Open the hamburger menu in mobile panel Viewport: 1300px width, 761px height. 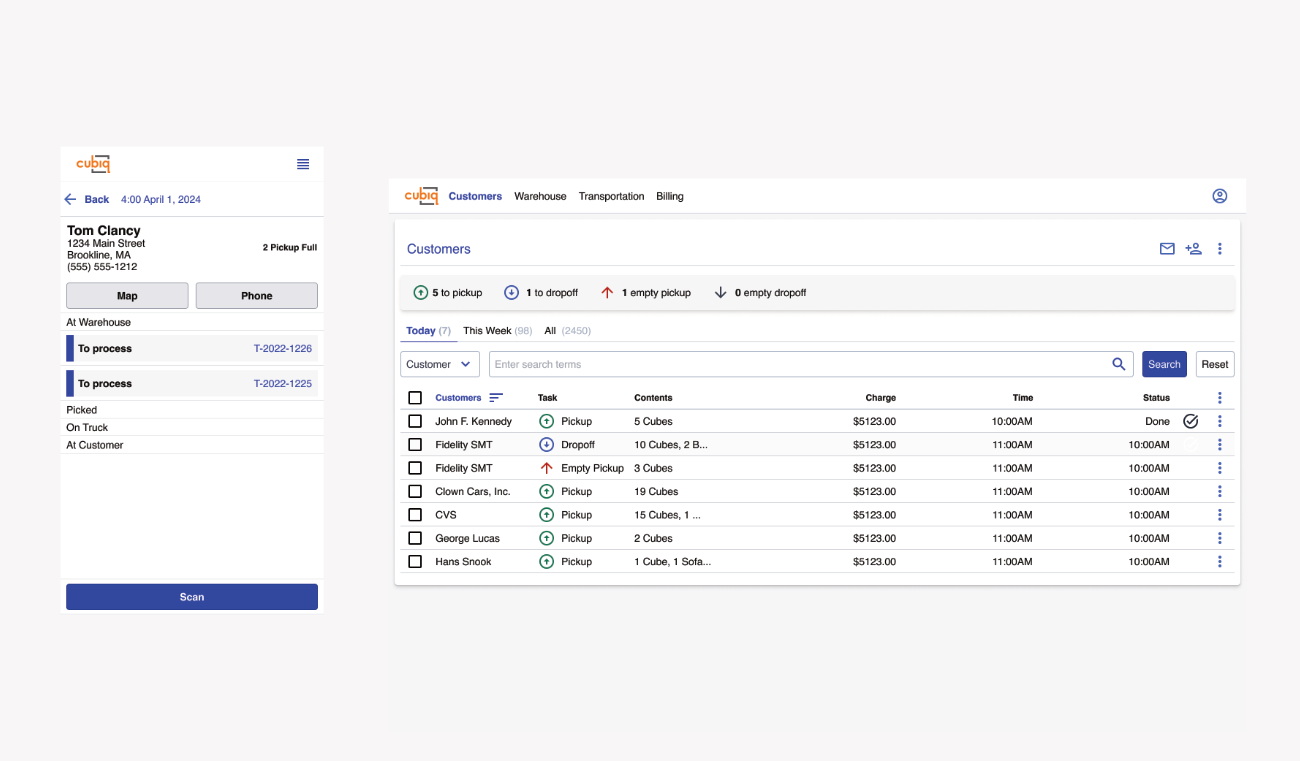coord(303,164)
